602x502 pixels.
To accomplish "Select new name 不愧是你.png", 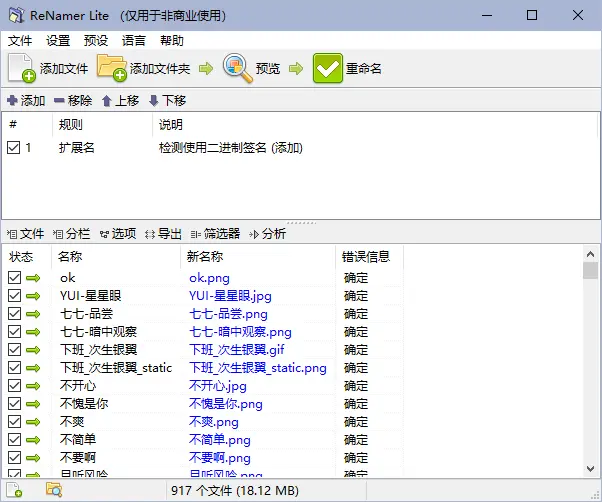I will [225, 404].
